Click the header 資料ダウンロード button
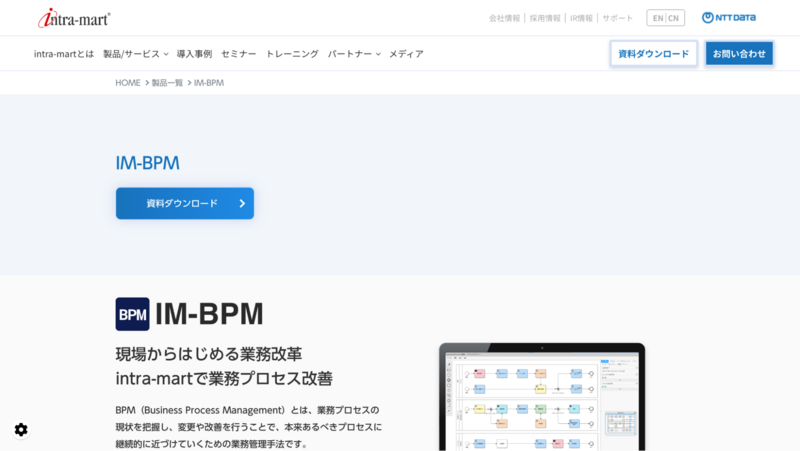The height and width of the screenshot is (451, 800). tap(653, 54)
